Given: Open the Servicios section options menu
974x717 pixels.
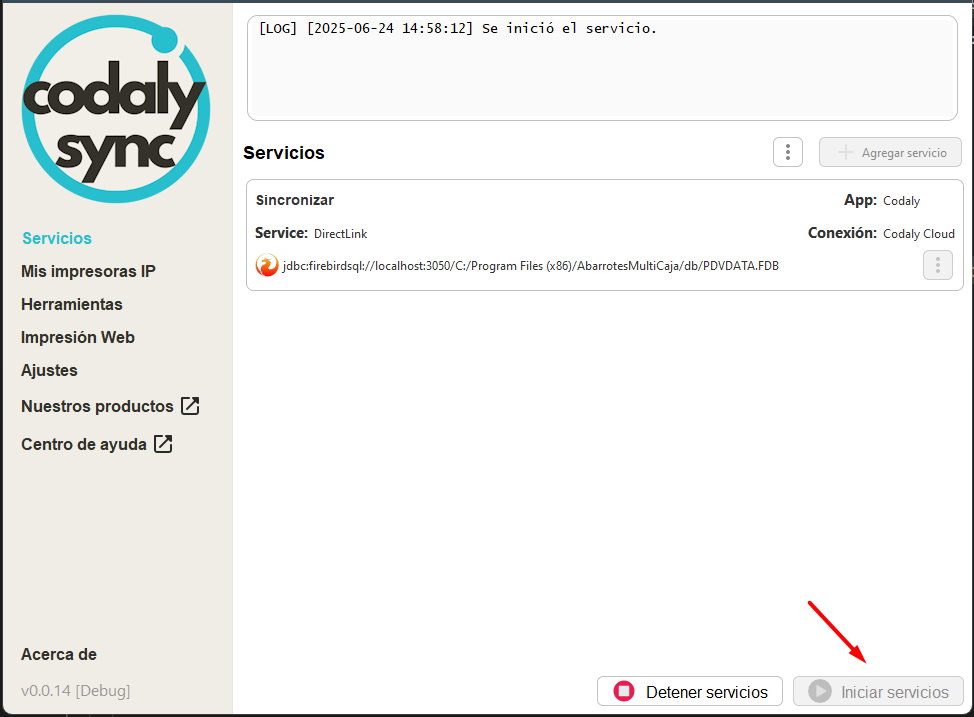Looking at the screenshot, I should click(x=788, y=152).
